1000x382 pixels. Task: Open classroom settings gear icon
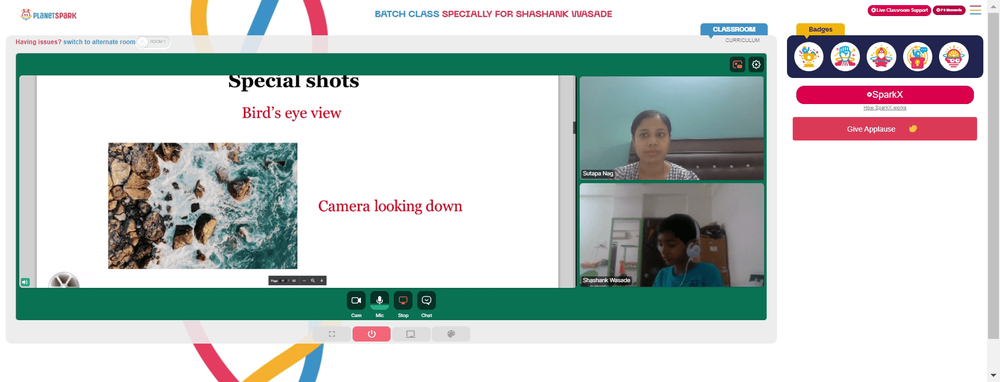coord(756,64)
